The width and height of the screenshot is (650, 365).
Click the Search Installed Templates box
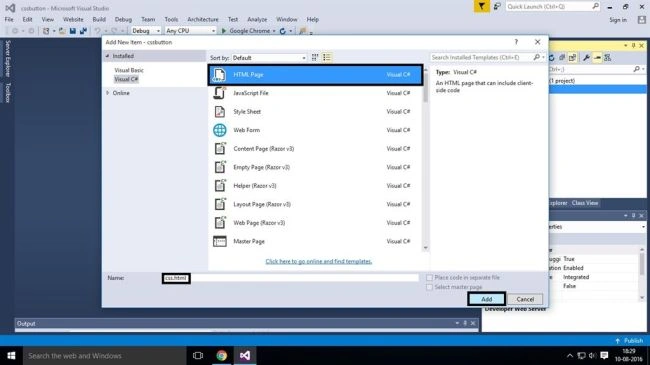[483, 58]
